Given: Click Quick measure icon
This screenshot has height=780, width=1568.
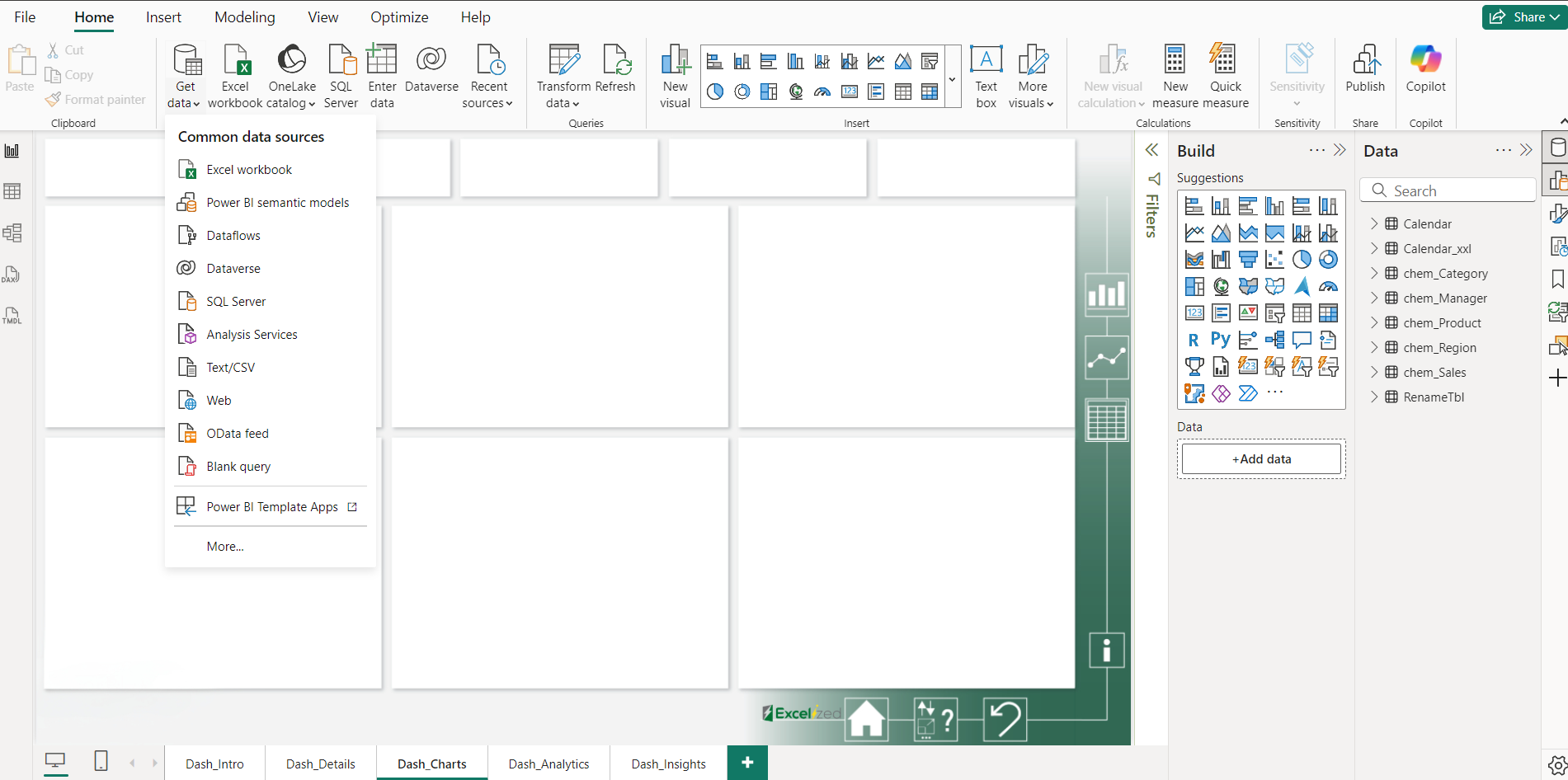Looking at the screenshot, I should [x=1223, y=60].
